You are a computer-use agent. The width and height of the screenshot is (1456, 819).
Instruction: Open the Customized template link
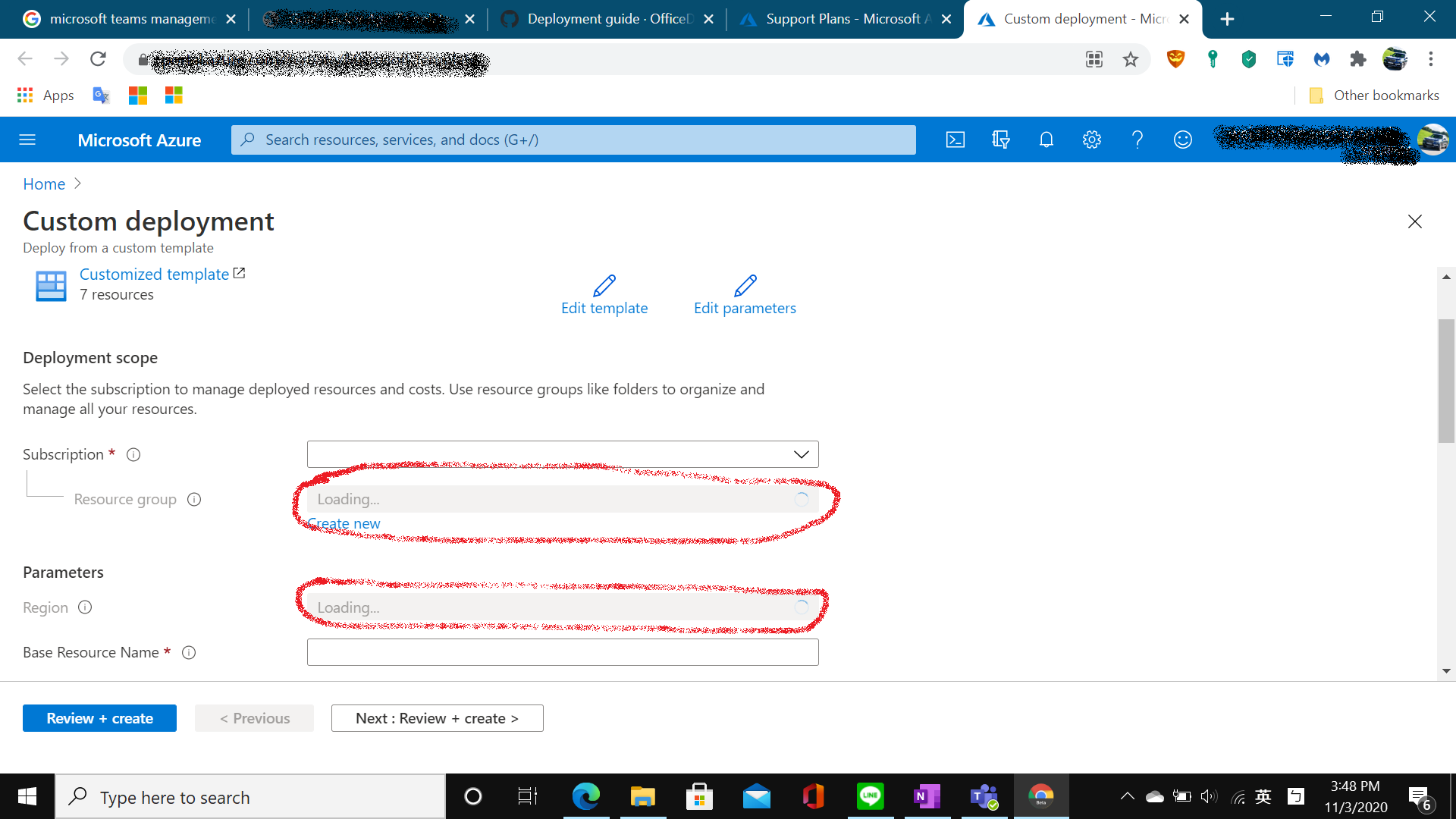[x=154, y=274]
